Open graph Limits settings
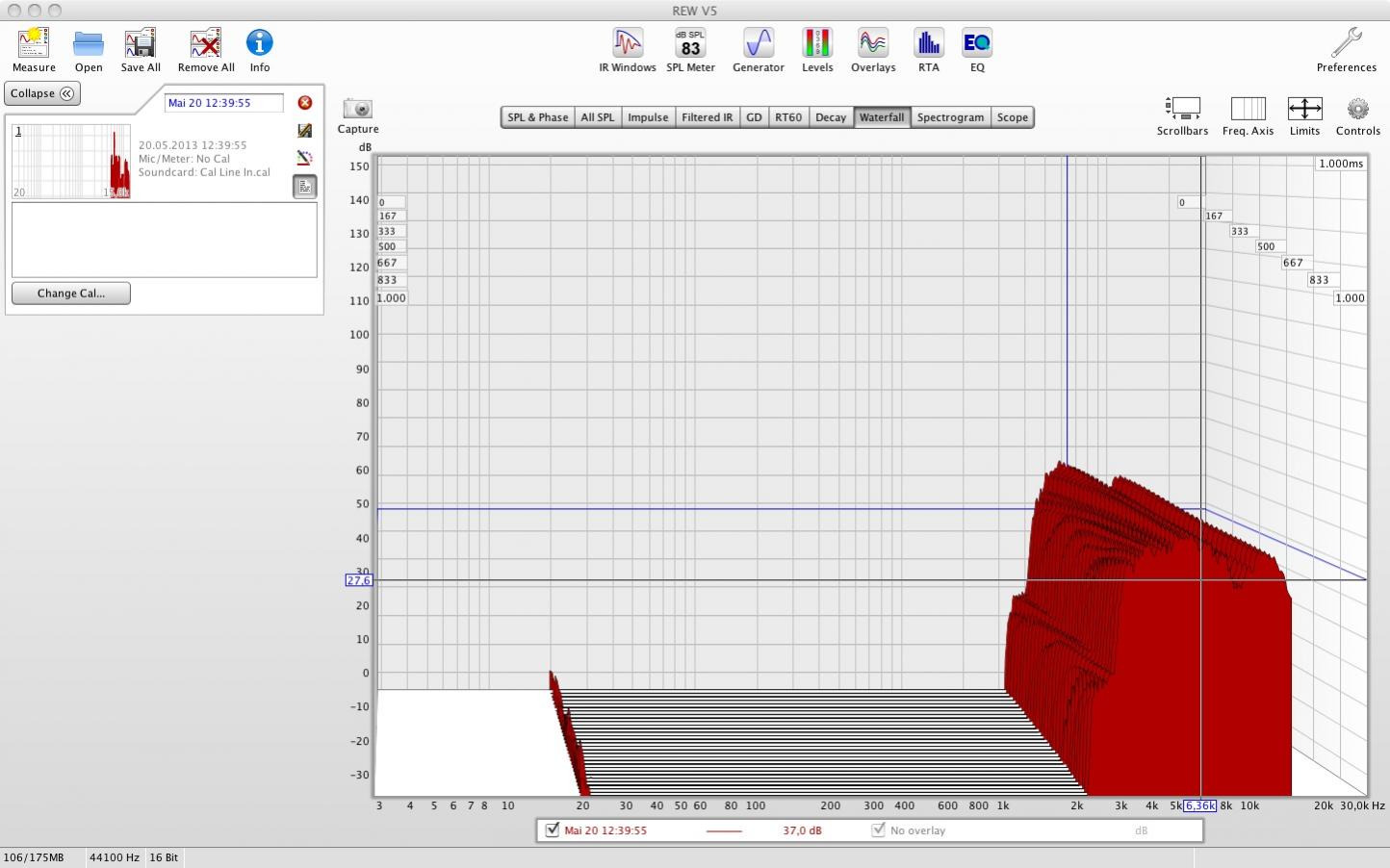Viewport: 1390px width, 868px height. click(1304, 110)
